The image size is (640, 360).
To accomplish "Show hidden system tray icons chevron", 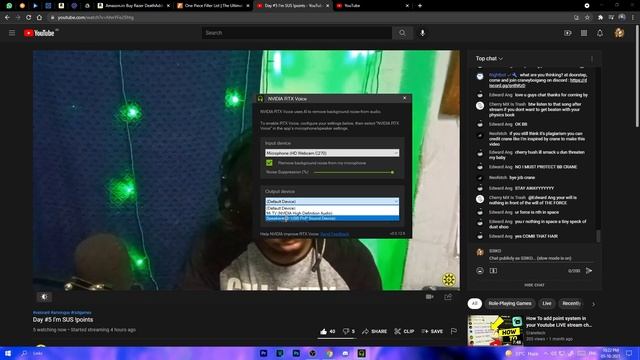I will tap(545, 353).
